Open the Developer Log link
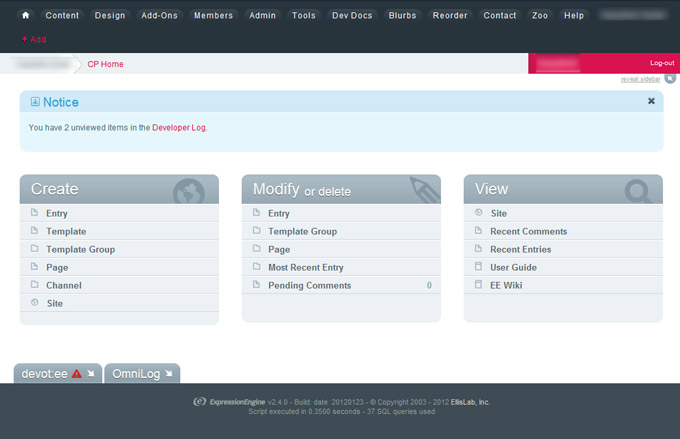Image resolution: width=680 pixels, height=439 pixels. (179, 128)
